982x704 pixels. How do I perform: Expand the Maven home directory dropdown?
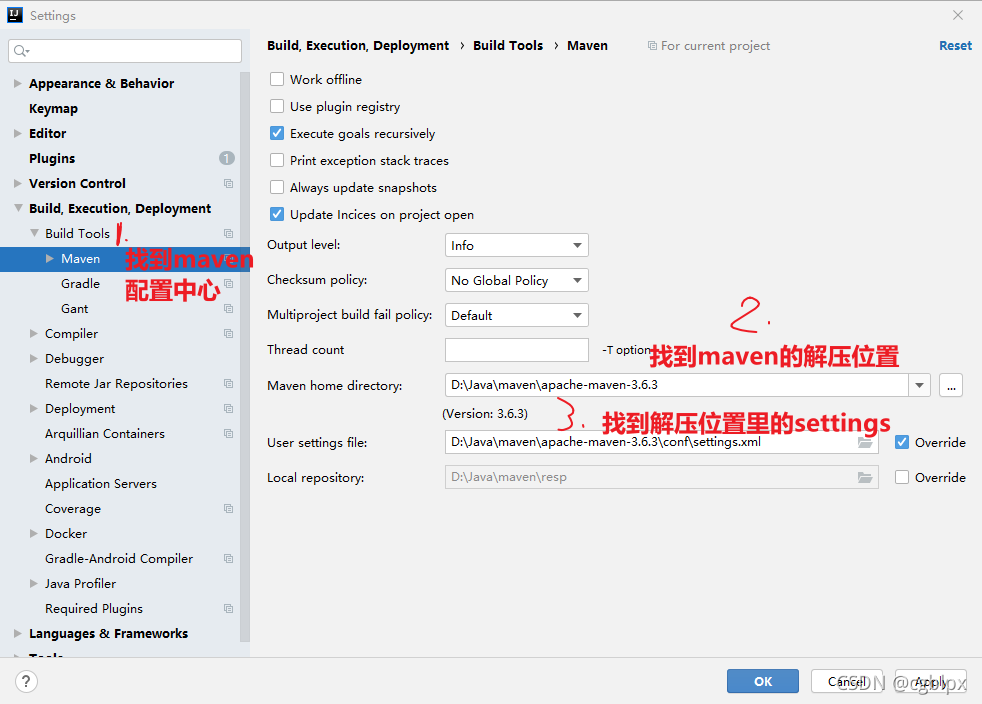pos(919,385)
